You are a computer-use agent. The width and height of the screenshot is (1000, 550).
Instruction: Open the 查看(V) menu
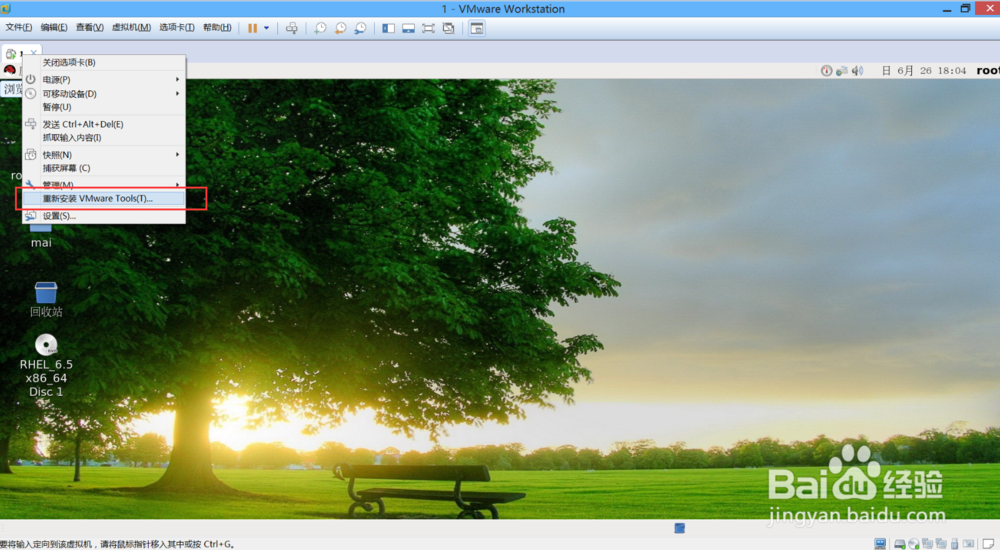pyautogui.click(x=89, y=27)
